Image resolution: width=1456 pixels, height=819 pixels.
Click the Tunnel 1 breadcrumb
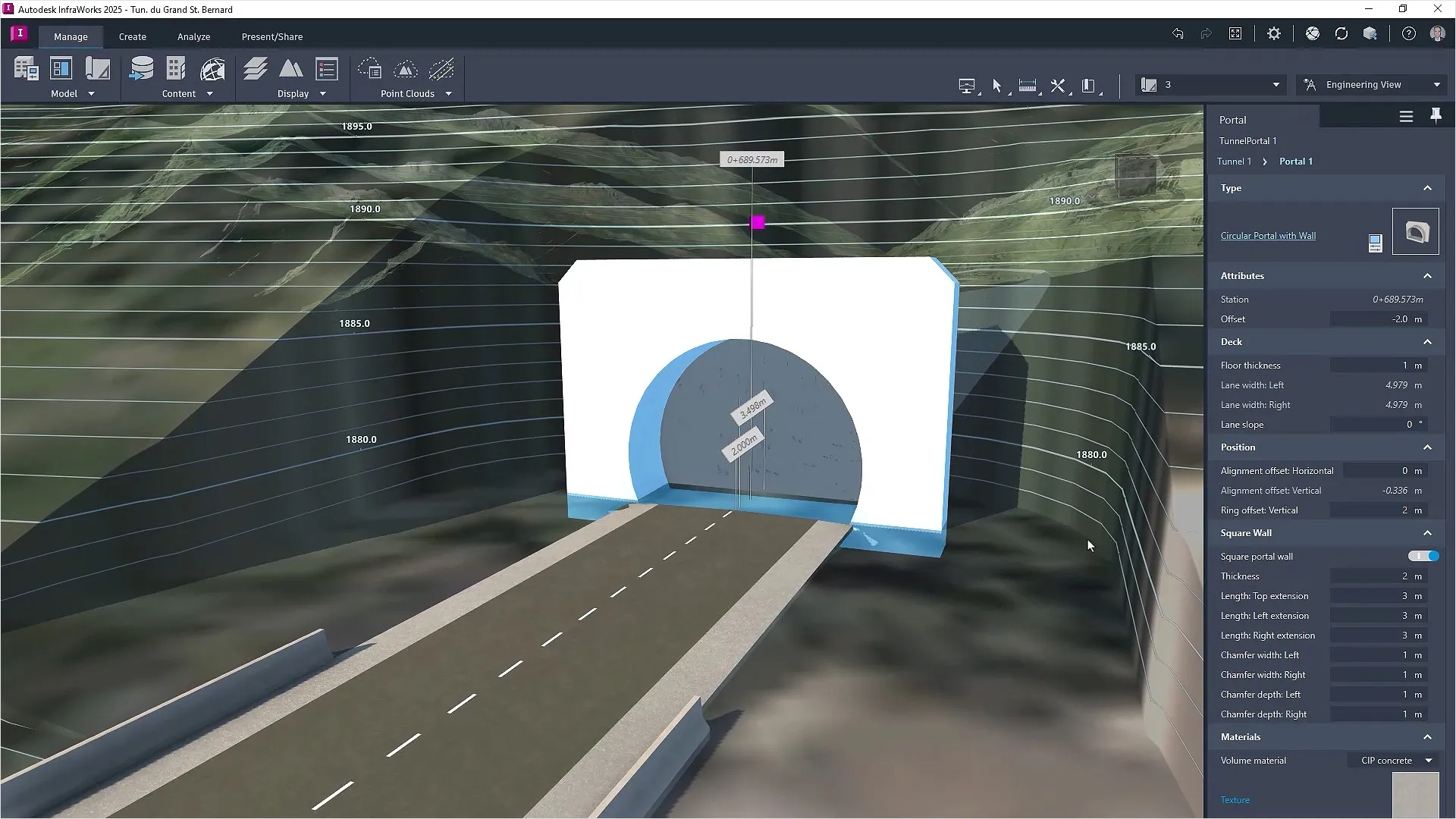(1234, 162)
